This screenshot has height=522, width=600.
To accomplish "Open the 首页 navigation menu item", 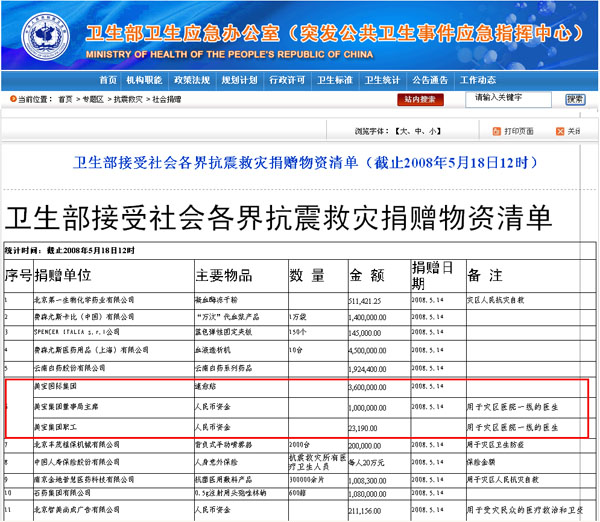I will 108,80.
